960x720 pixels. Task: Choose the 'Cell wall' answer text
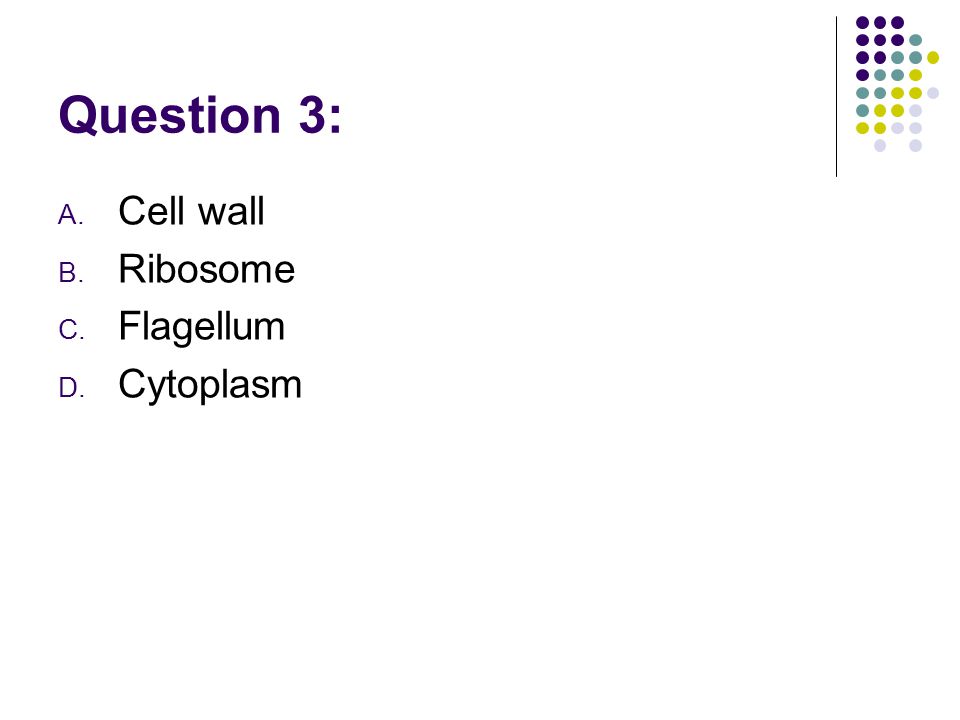tap(191, 211)
